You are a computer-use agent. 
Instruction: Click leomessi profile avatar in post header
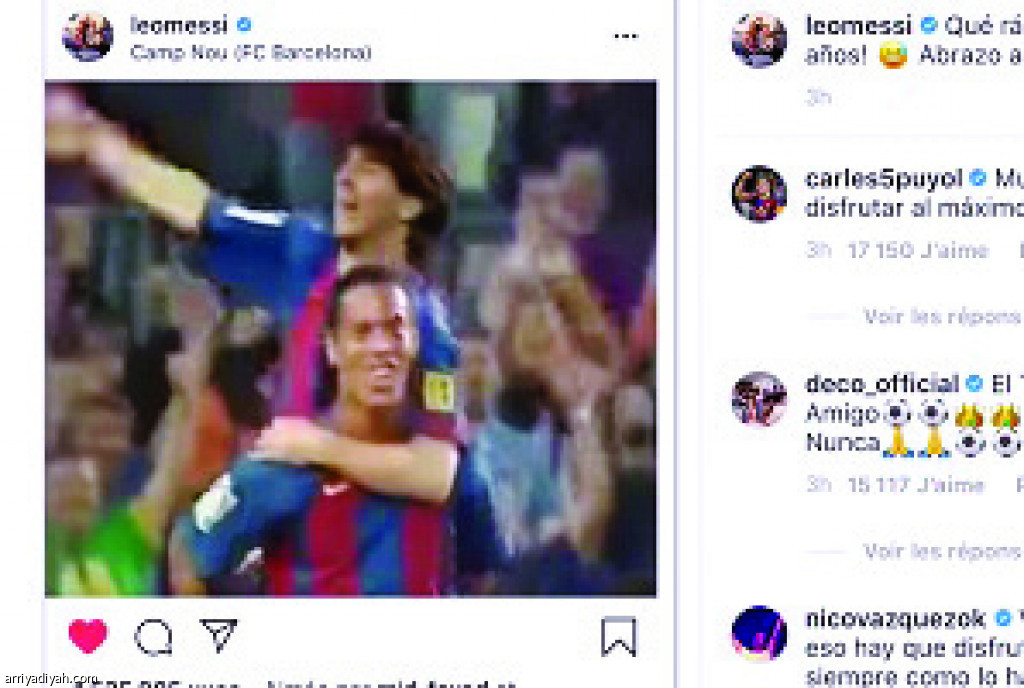(88, 36)
